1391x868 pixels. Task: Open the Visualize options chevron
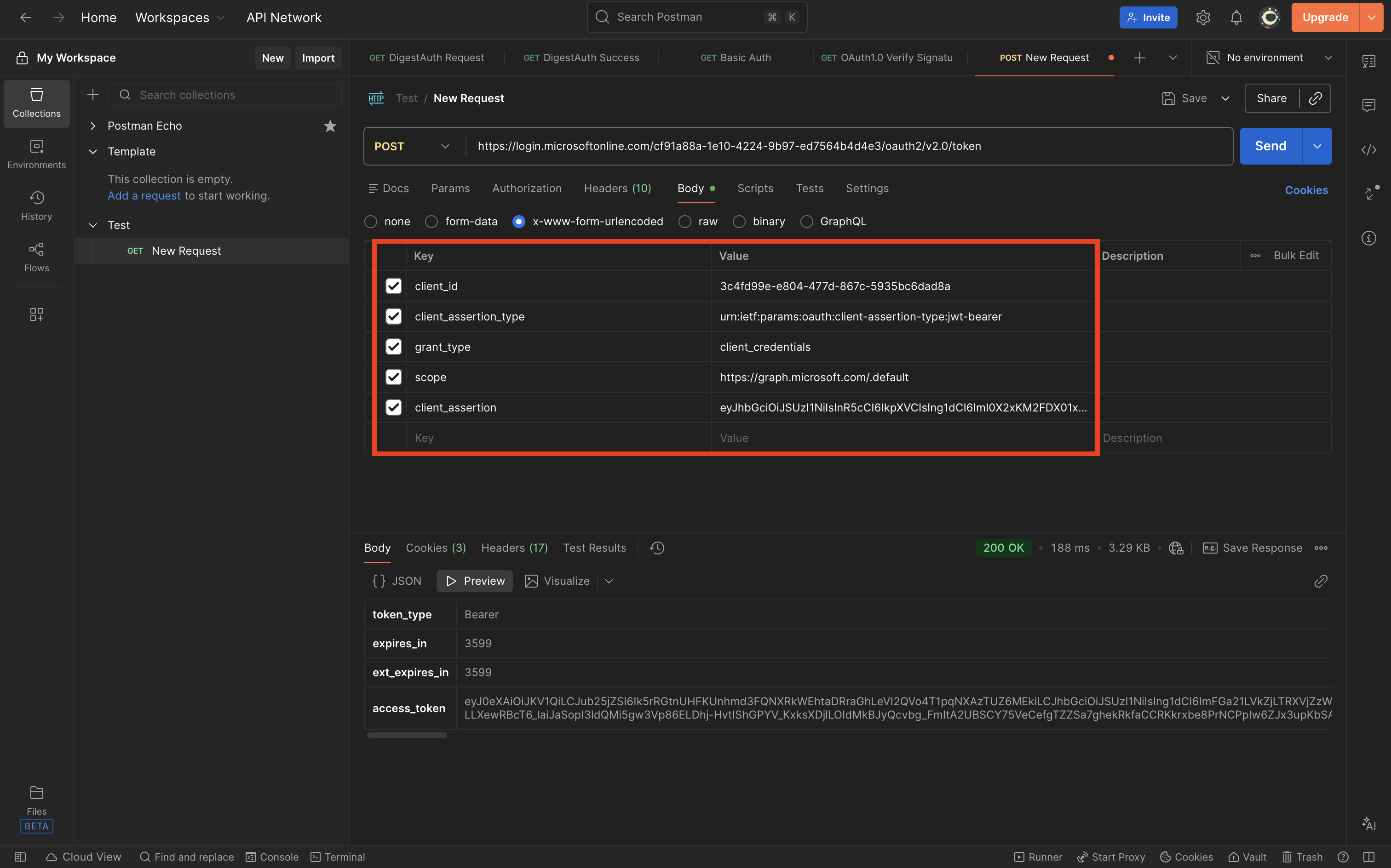point(609,581)
